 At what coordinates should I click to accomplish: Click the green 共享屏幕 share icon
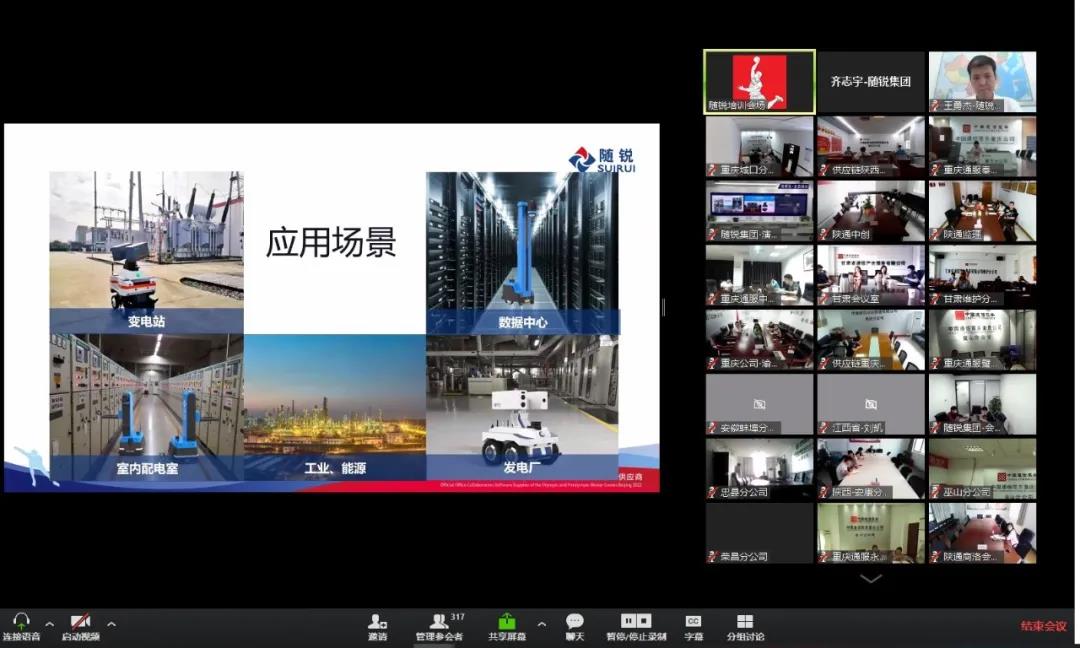click(x=506, y=621)
